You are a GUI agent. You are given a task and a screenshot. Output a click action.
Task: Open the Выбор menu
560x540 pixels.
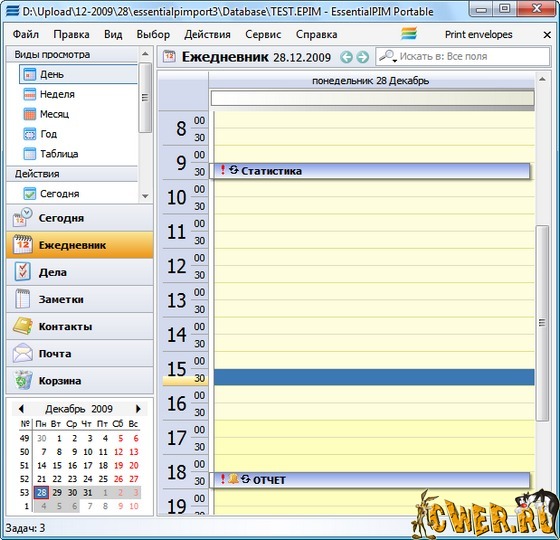point(153,34)
